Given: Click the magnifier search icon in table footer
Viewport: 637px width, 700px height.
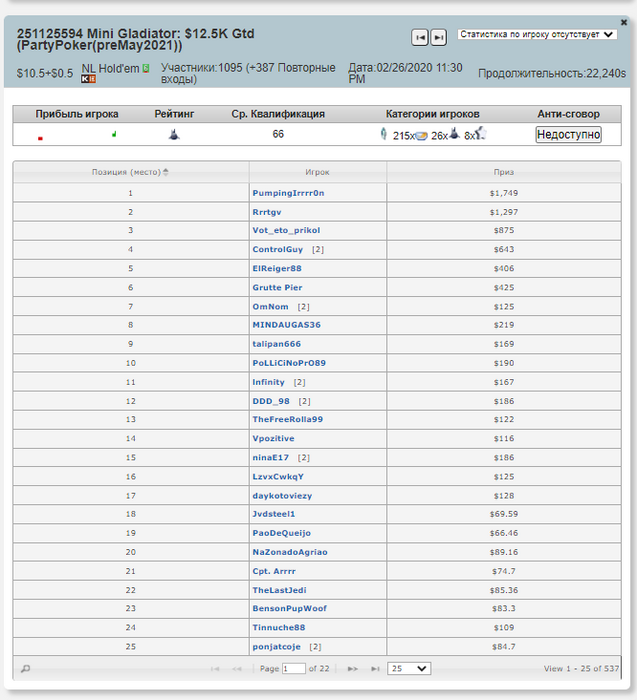Looking at the screenshot, I should point(25,668).
